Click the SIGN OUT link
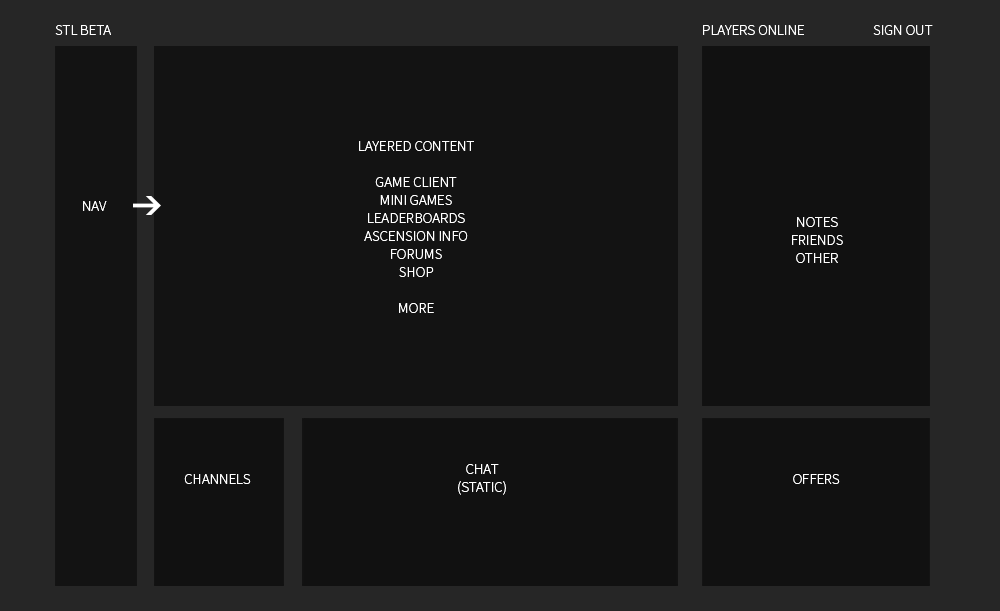The image size is (1000, 611). 902,31
